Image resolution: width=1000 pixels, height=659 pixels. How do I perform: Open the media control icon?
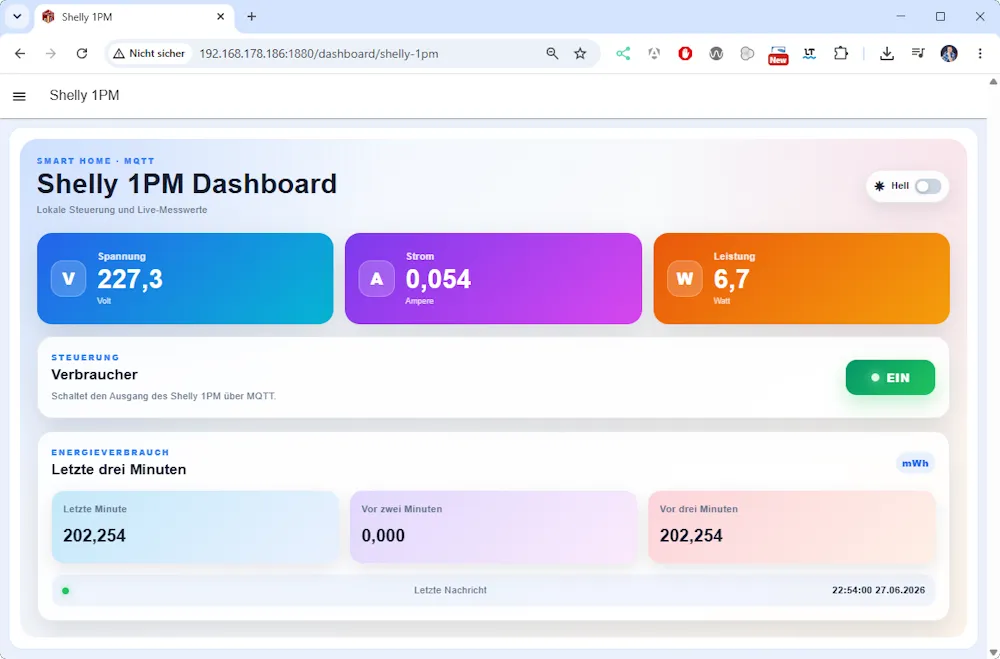[x=918, y=54]
